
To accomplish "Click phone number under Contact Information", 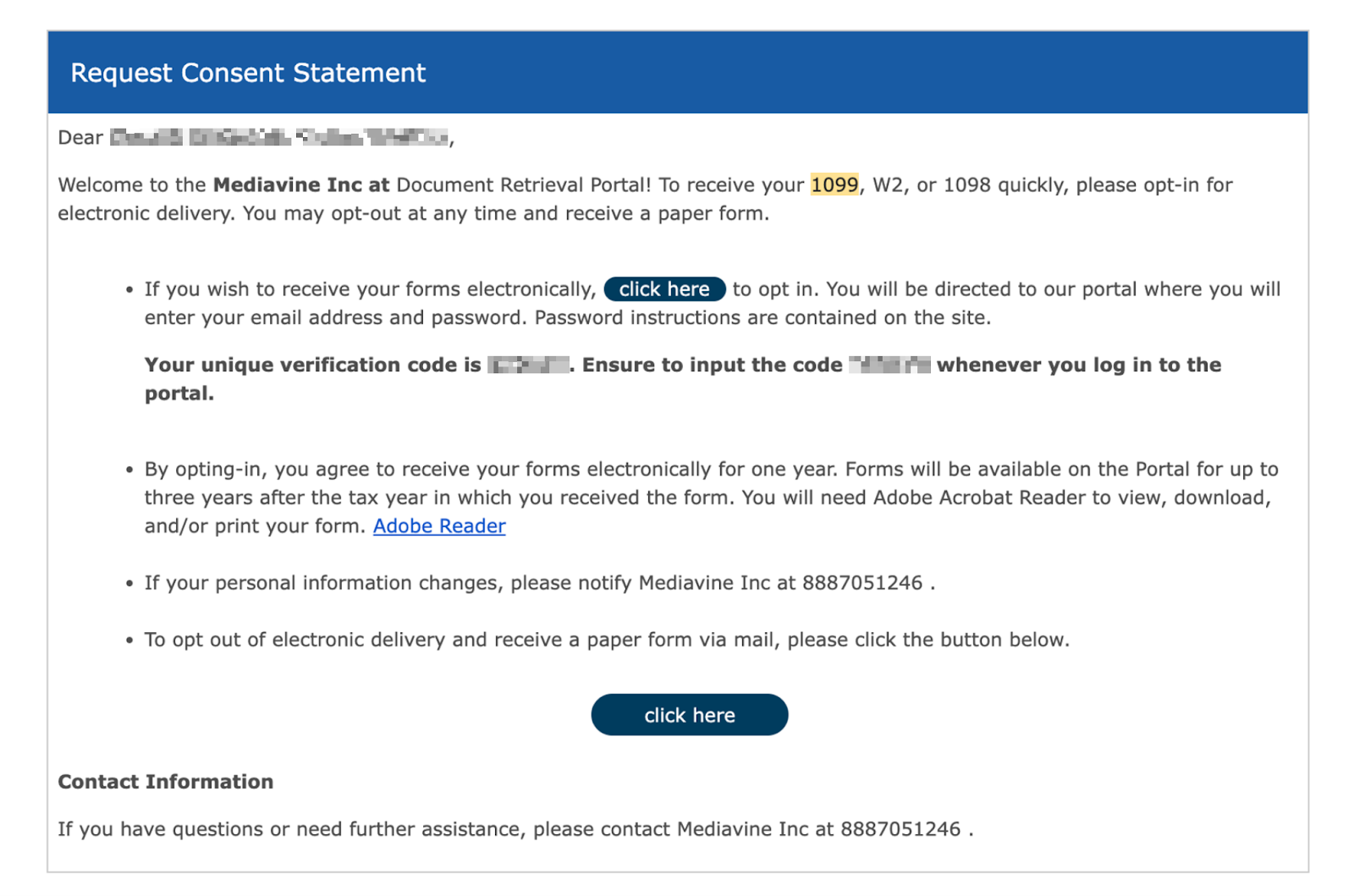I will click(900, 829).
